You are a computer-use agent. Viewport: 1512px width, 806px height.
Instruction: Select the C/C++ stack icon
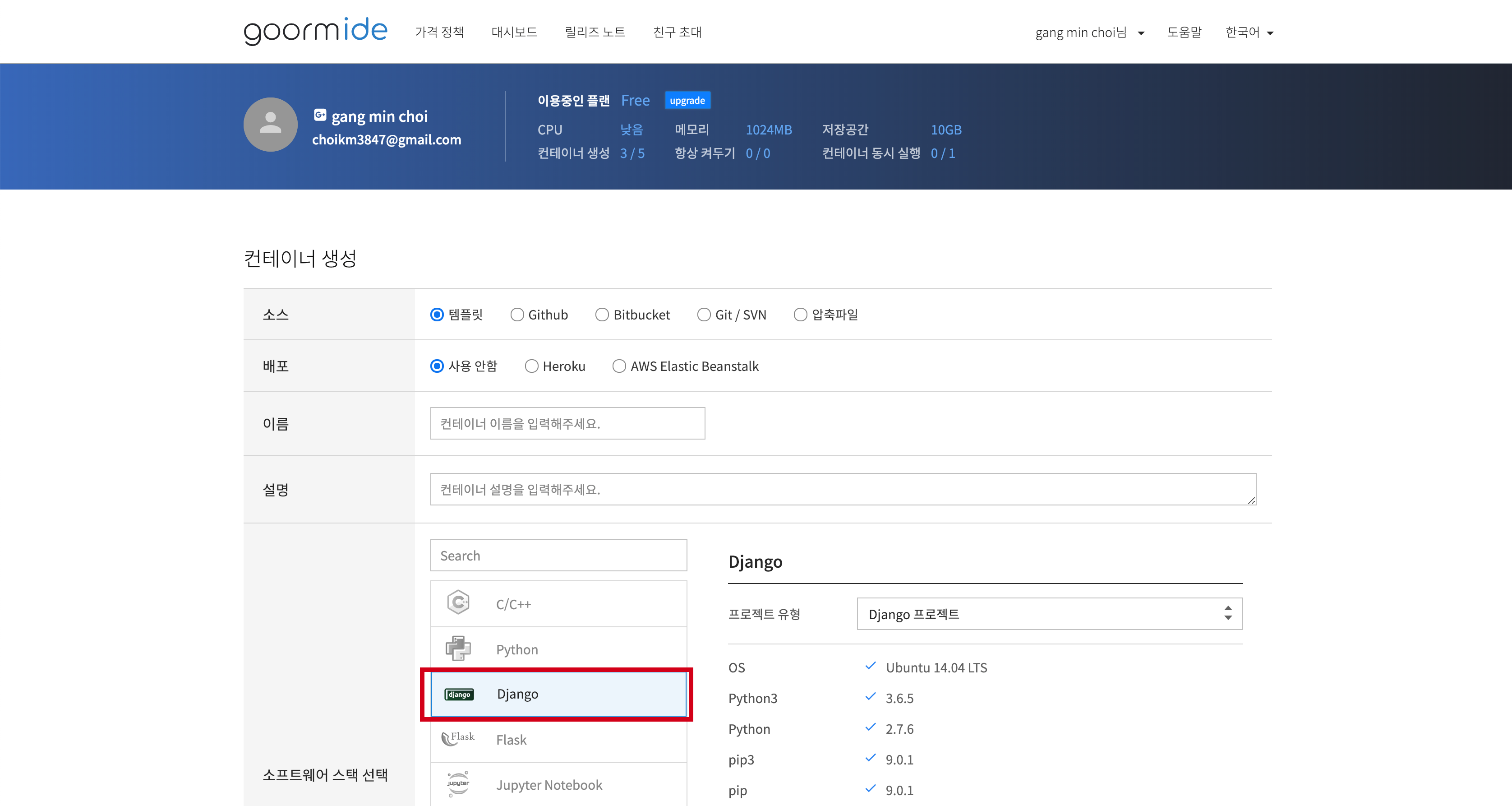click(x=458, y=603)
